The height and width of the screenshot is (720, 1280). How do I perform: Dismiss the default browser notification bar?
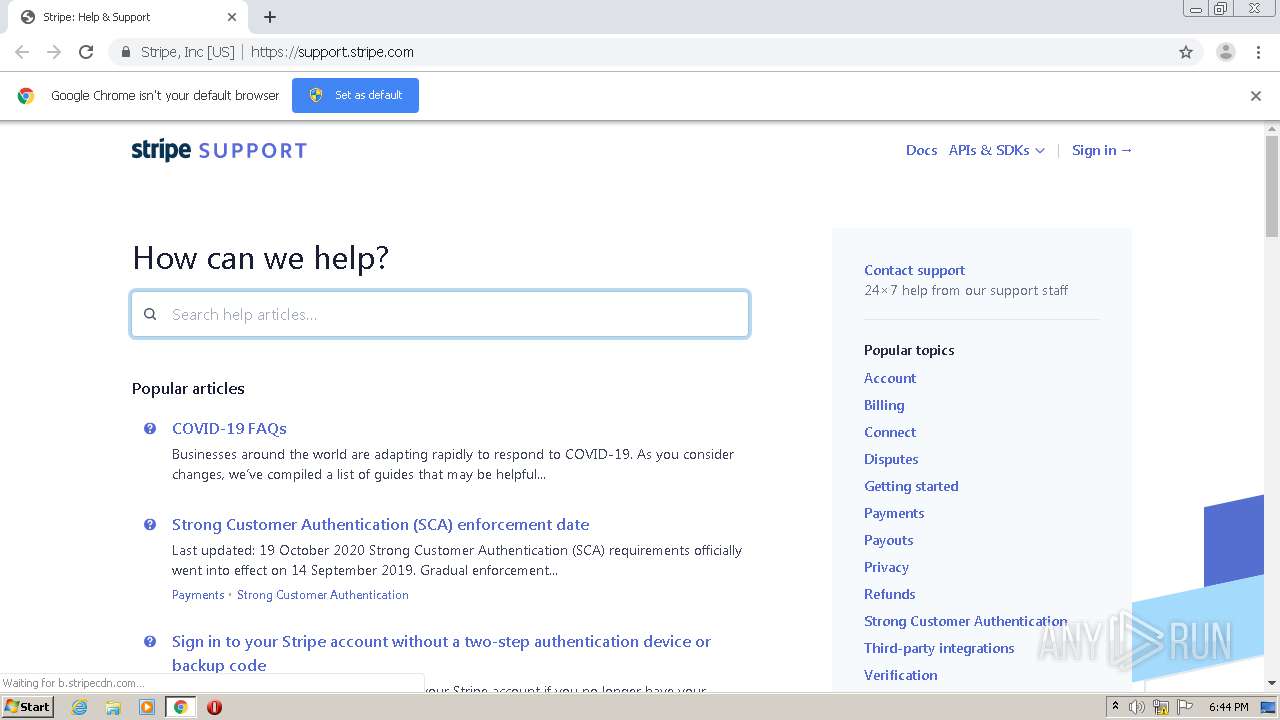tap(1256, 96)
